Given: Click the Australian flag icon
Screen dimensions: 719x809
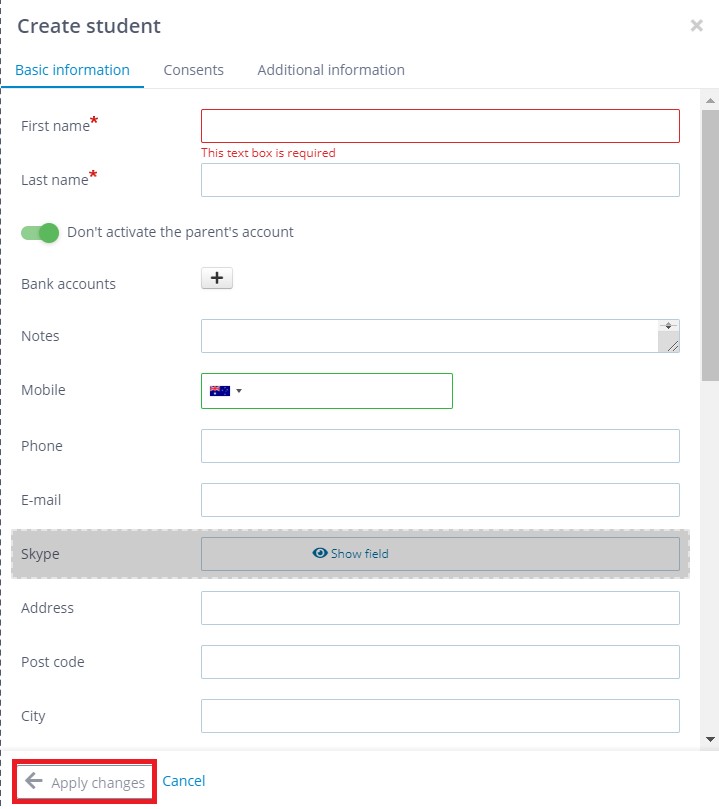Looking at the screenshot, I should (x=220, y=391).
